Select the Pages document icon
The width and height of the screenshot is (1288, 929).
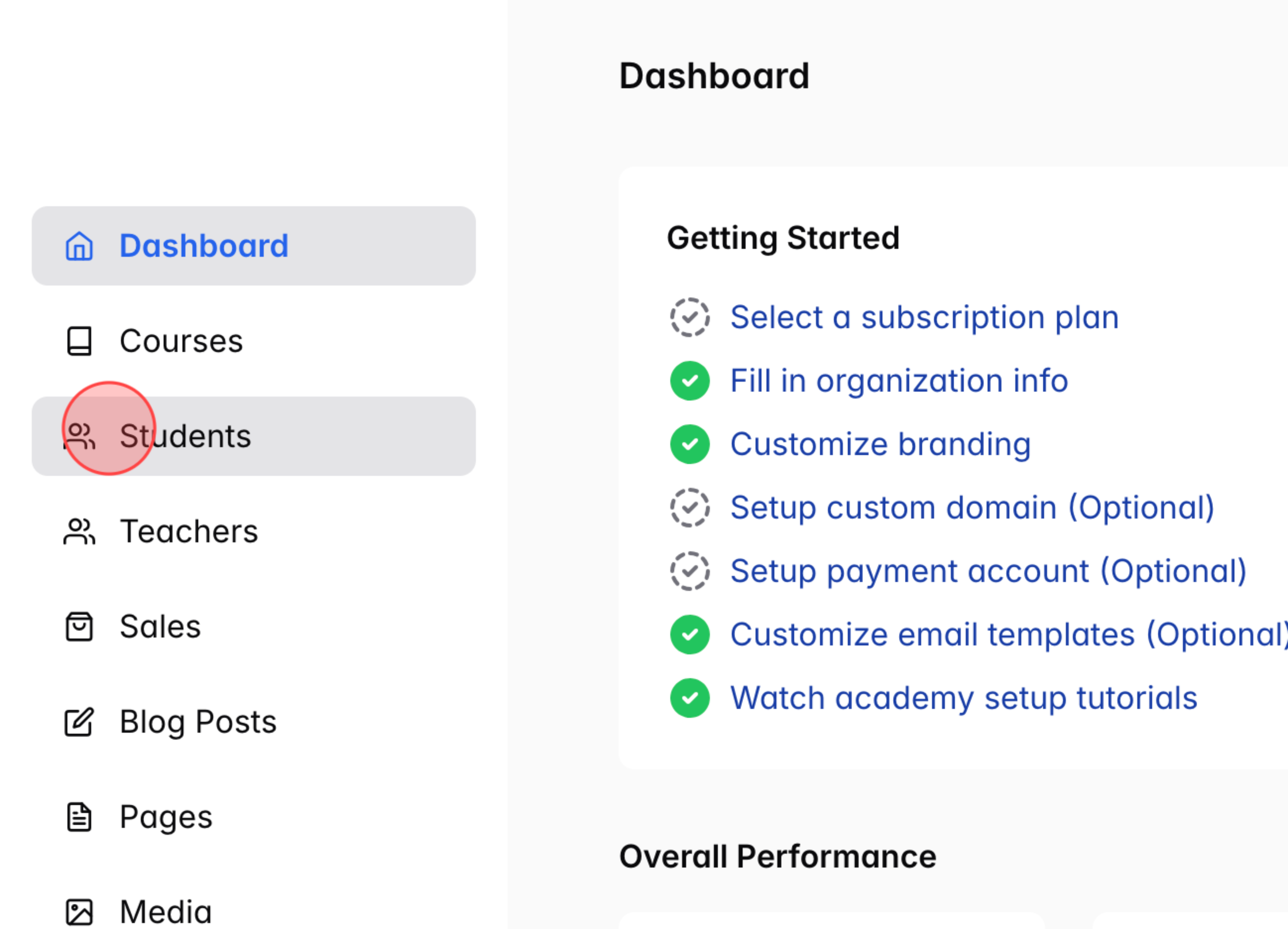click(x=80, y=816)
